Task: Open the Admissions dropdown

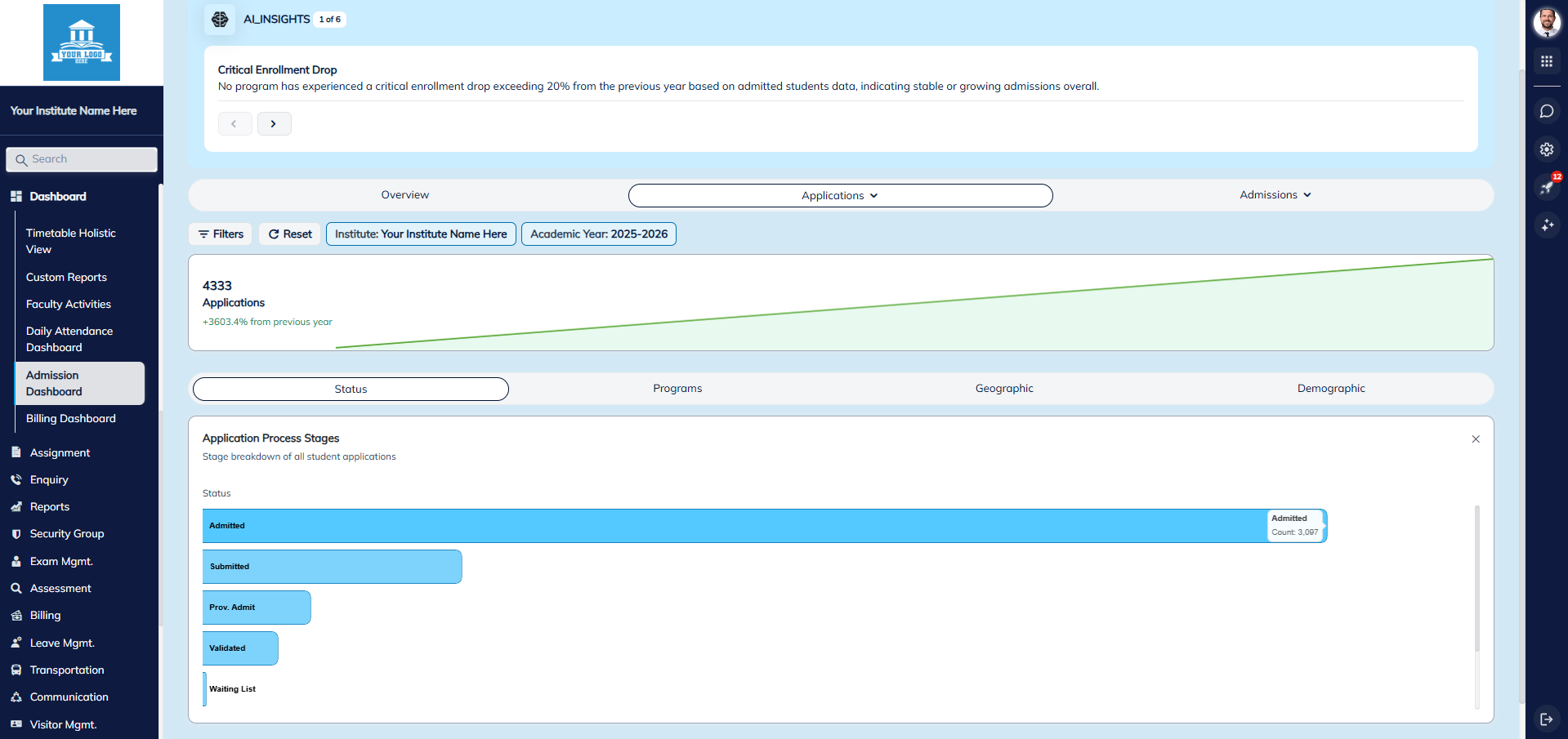Action: [1274, 194]
